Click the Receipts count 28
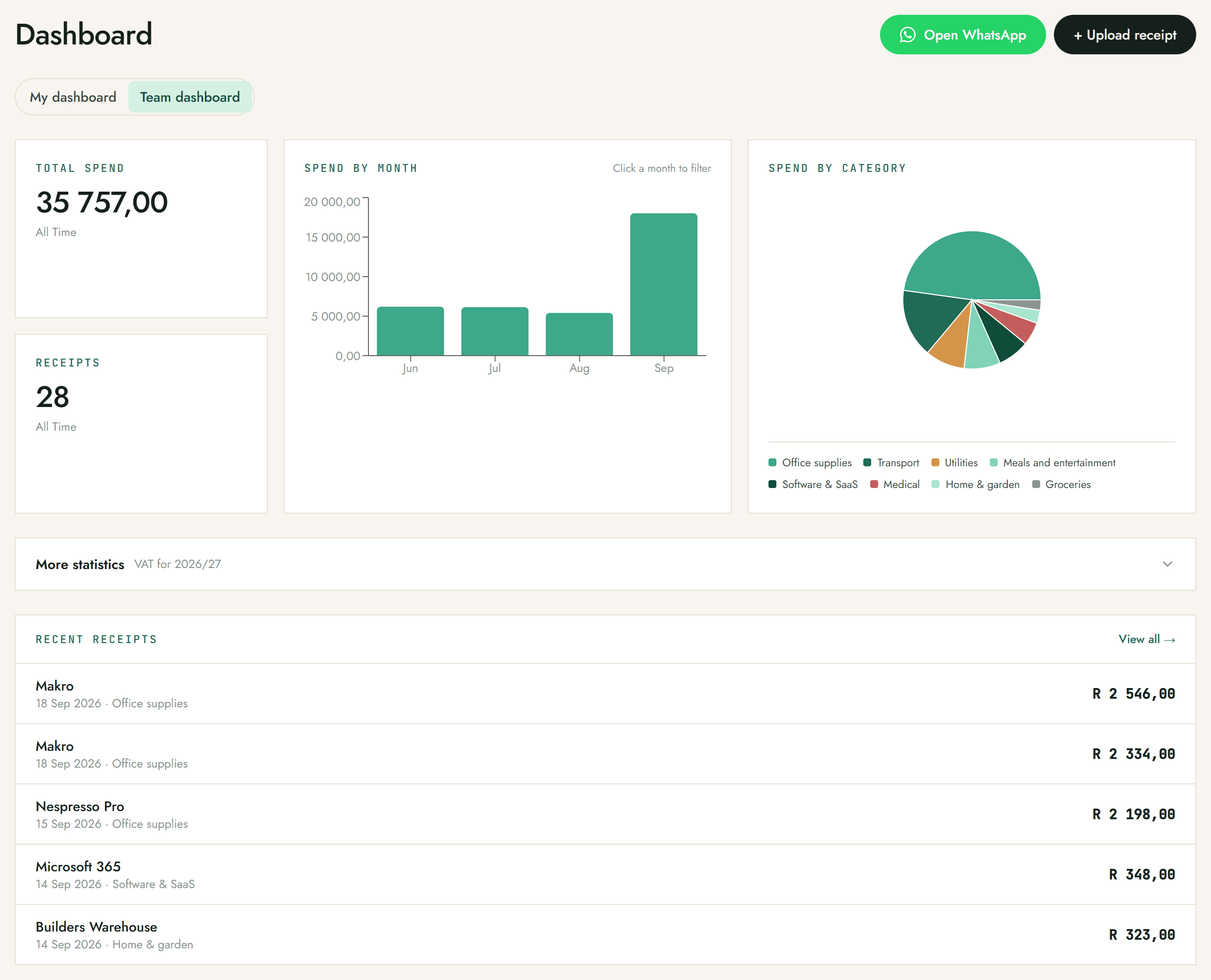Image resolution: width=1211 pixels, height=980 pixels. 52,397
